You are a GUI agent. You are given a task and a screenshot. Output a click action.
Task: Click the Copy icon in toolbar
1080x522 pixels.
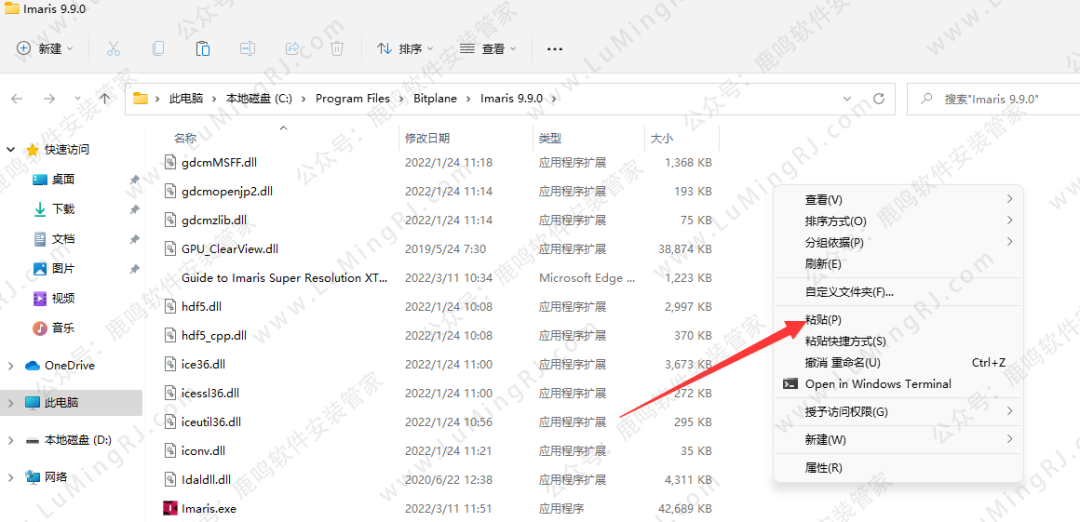[158, 48]
